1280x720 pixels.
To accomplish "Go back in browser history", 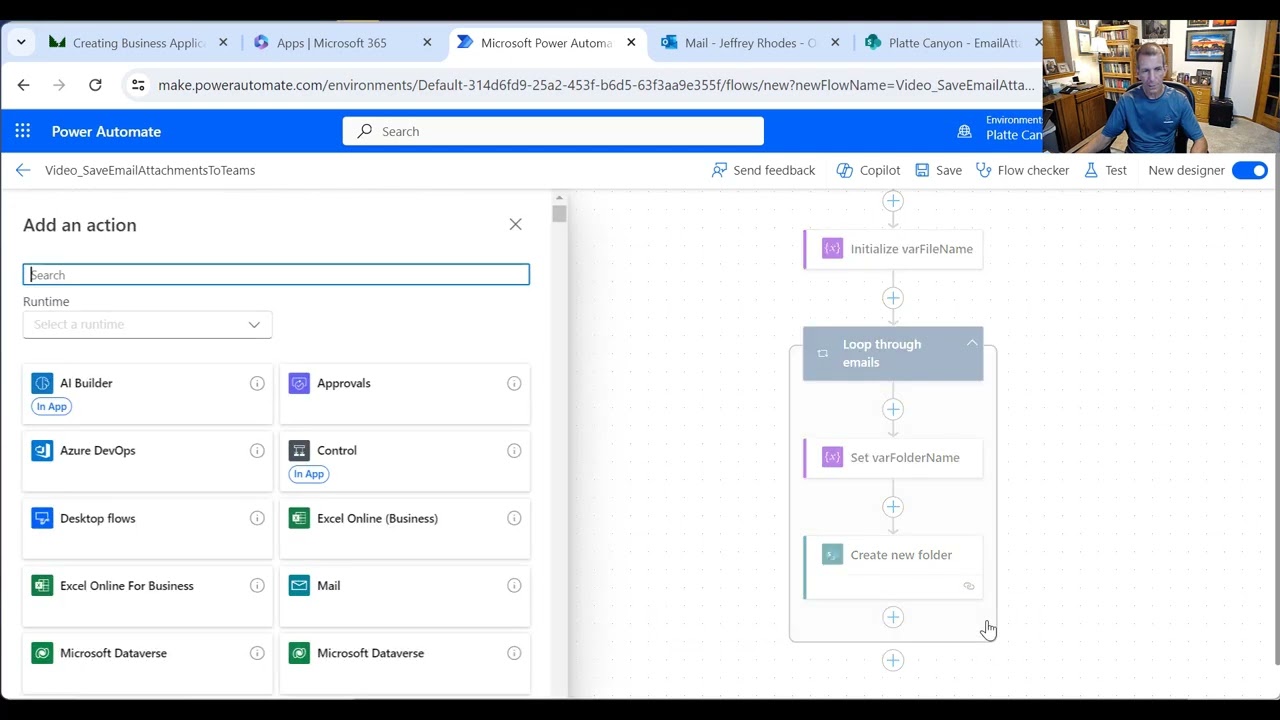I will (x=24, y=85).
